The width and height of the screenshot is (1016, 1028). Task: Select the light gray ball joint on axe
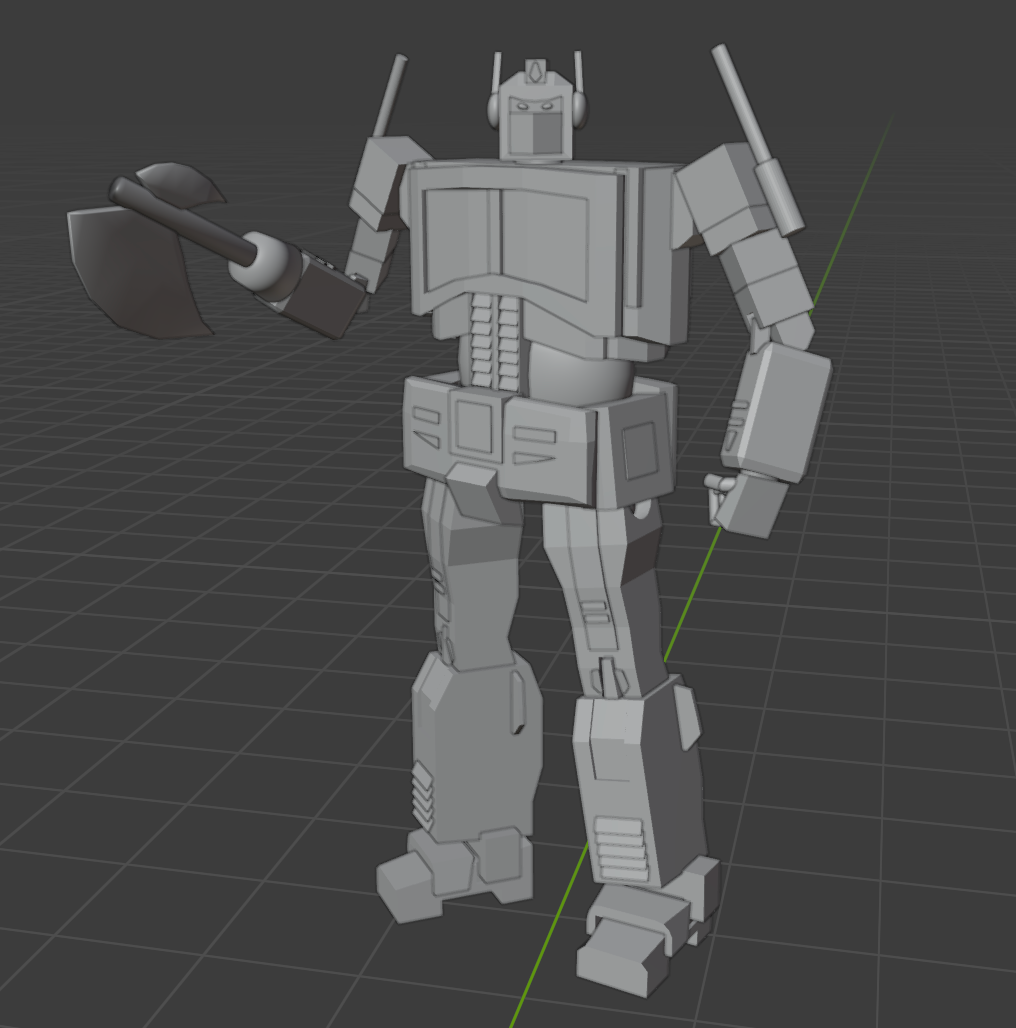260,261
